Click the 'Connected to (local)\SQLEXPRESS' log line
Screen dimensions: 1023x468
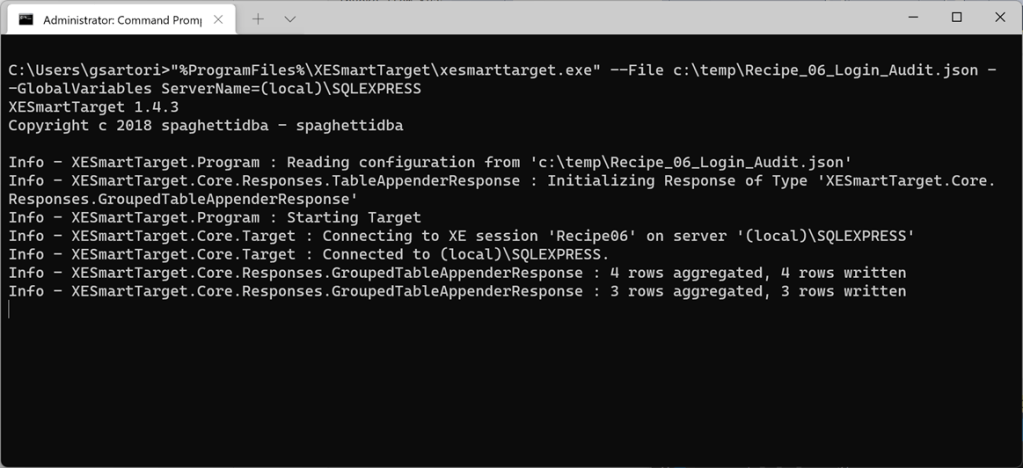click(309, 254)
